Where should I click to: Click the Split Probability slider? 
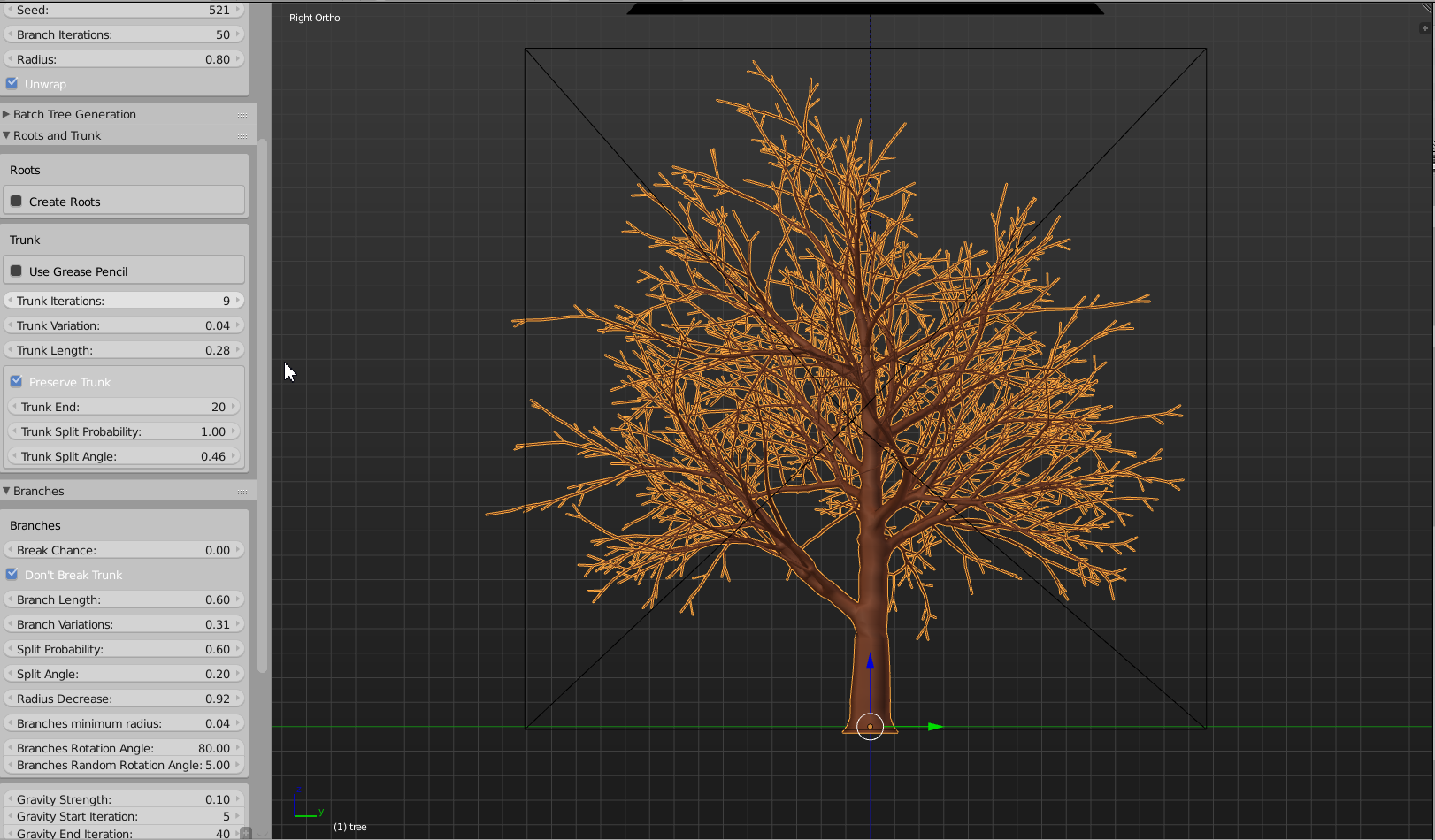pyautogui.click(x=124, y=649)
